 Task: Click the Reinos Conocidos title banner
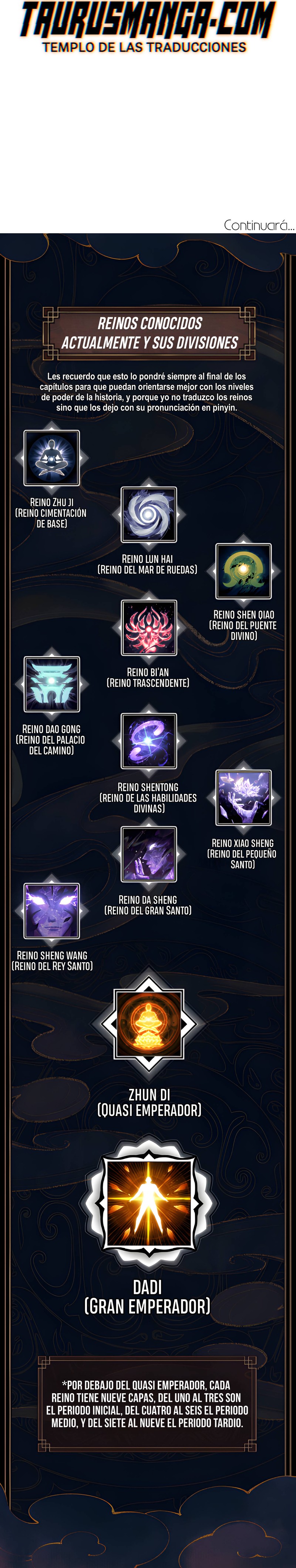click(x=149, y=333)
